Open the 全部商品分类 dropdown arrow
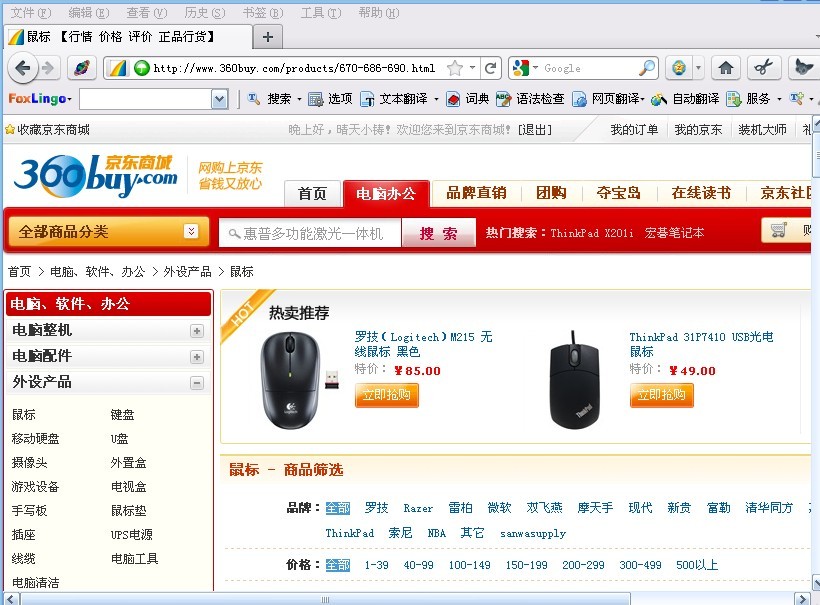This screenshot has width=820, height=605. (191, 231)
